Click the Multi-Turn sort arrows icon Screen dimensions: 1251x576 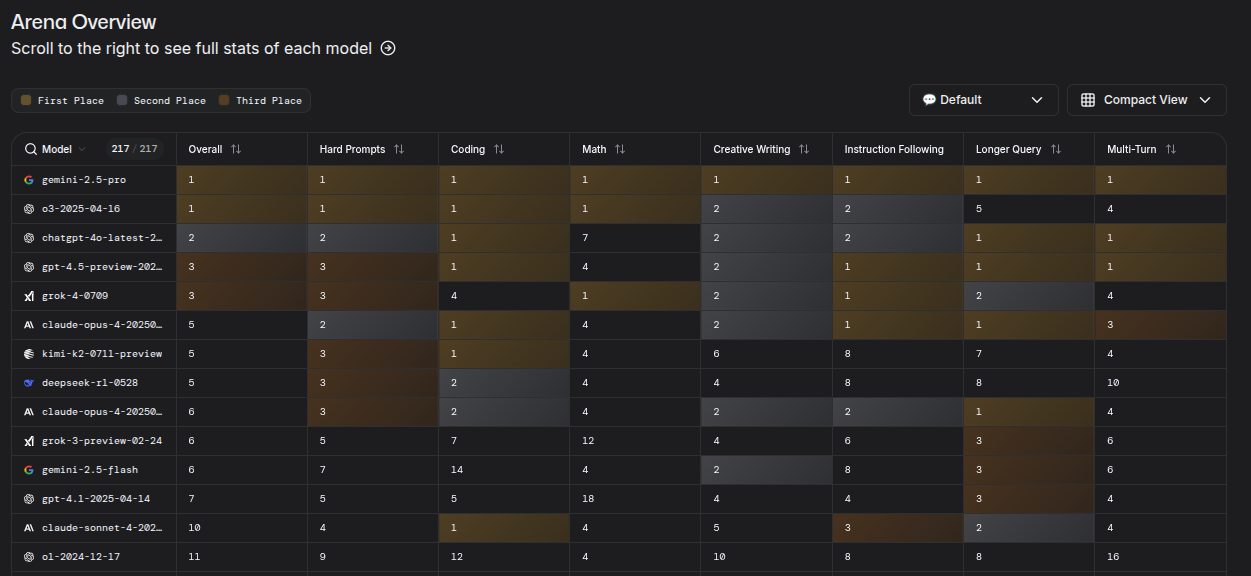(x=1171, y=149)
